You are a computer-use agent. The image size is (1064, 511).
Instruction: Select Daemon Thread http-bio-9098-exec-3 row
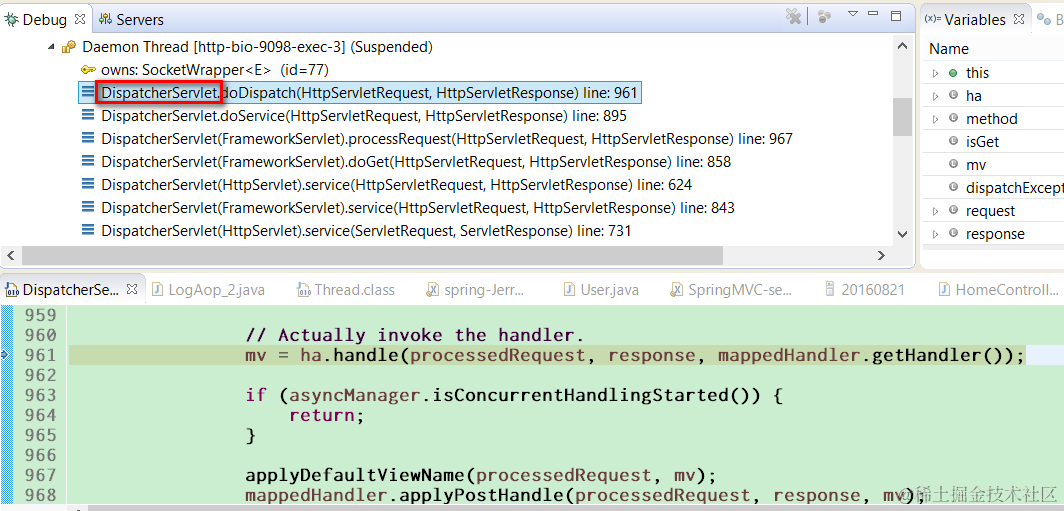click(x=257, y=47)
